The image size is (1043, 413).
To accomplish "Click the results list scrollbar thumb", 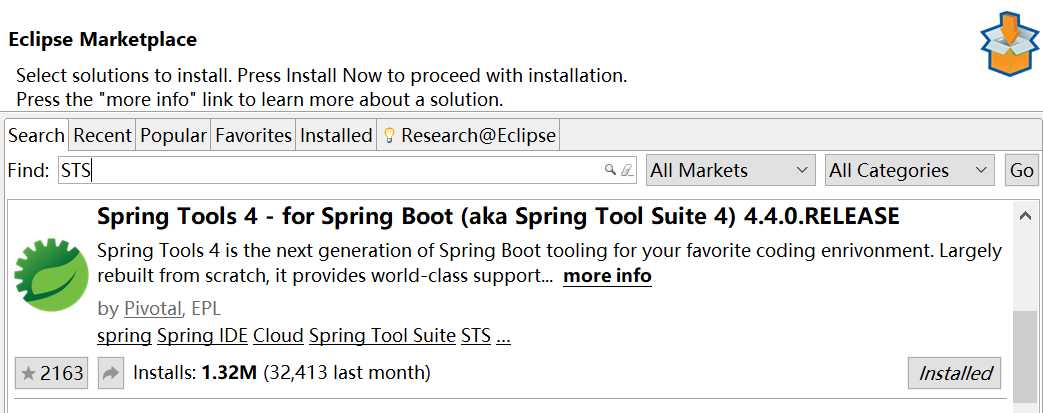I will click(x=1025, y=358).
